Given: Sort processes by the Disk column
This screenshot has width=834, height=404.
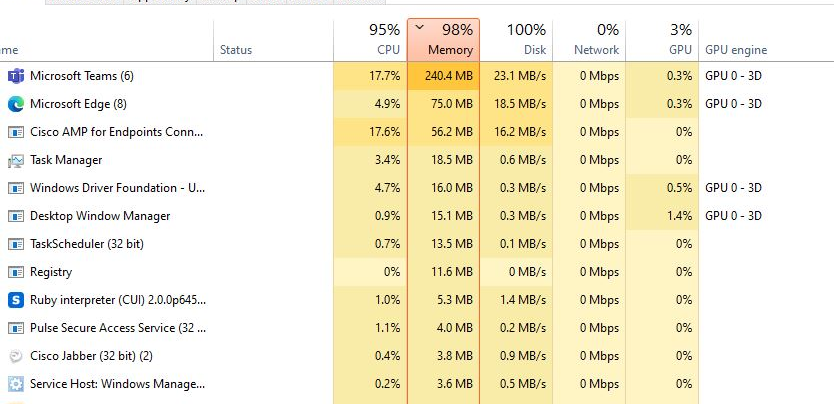Looking at the screenshot, I should click(x=516, y=40).
